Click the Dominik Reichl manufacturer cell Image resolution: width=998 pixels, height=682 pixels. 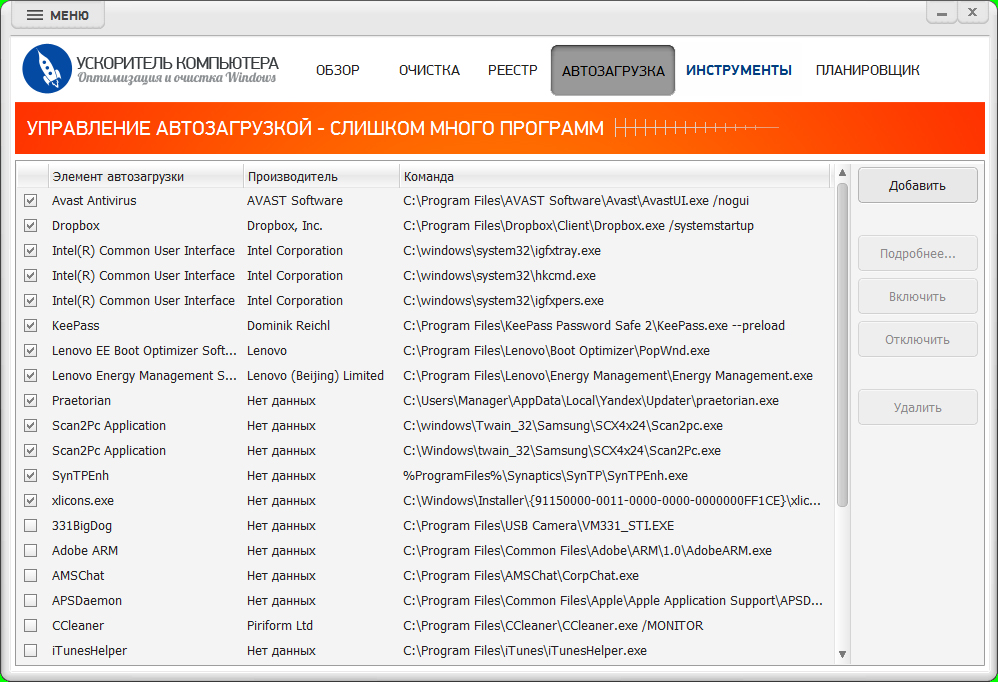(x=288, y=325)
